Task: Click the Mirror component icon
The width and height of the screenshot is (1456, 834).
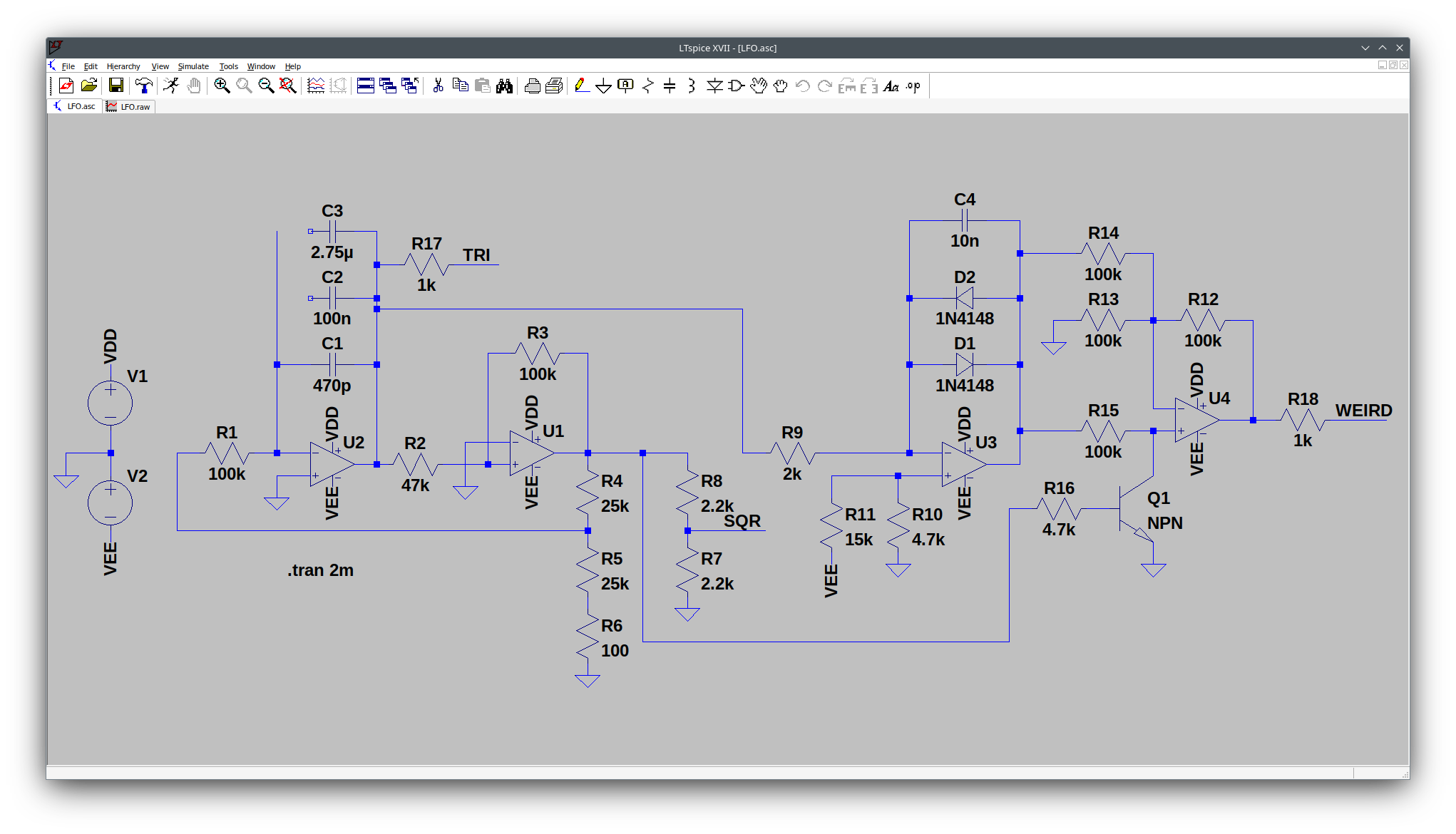Action: point(869,86)
